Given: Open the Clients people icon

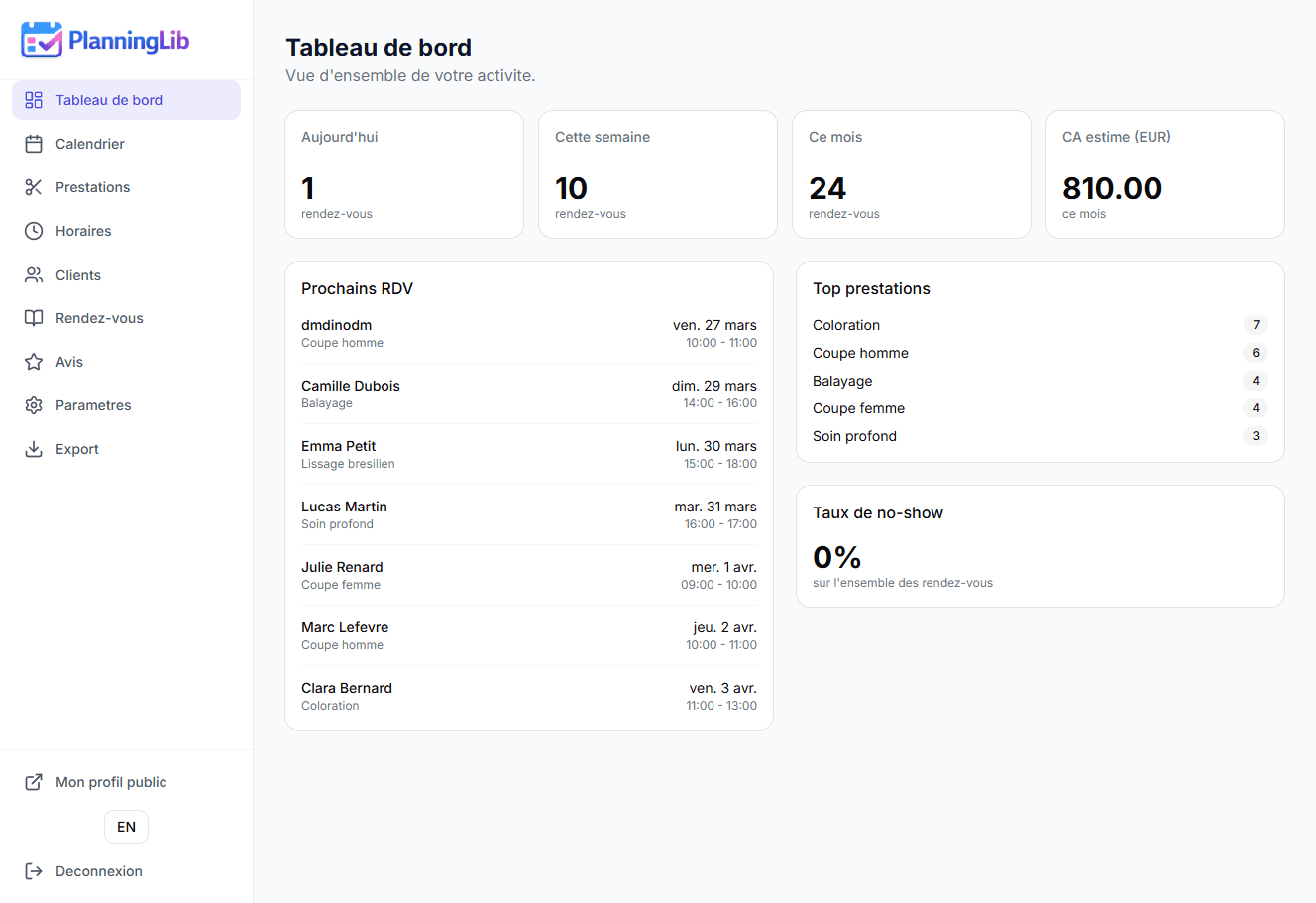Looking at the screenshot, I should 33,274.
